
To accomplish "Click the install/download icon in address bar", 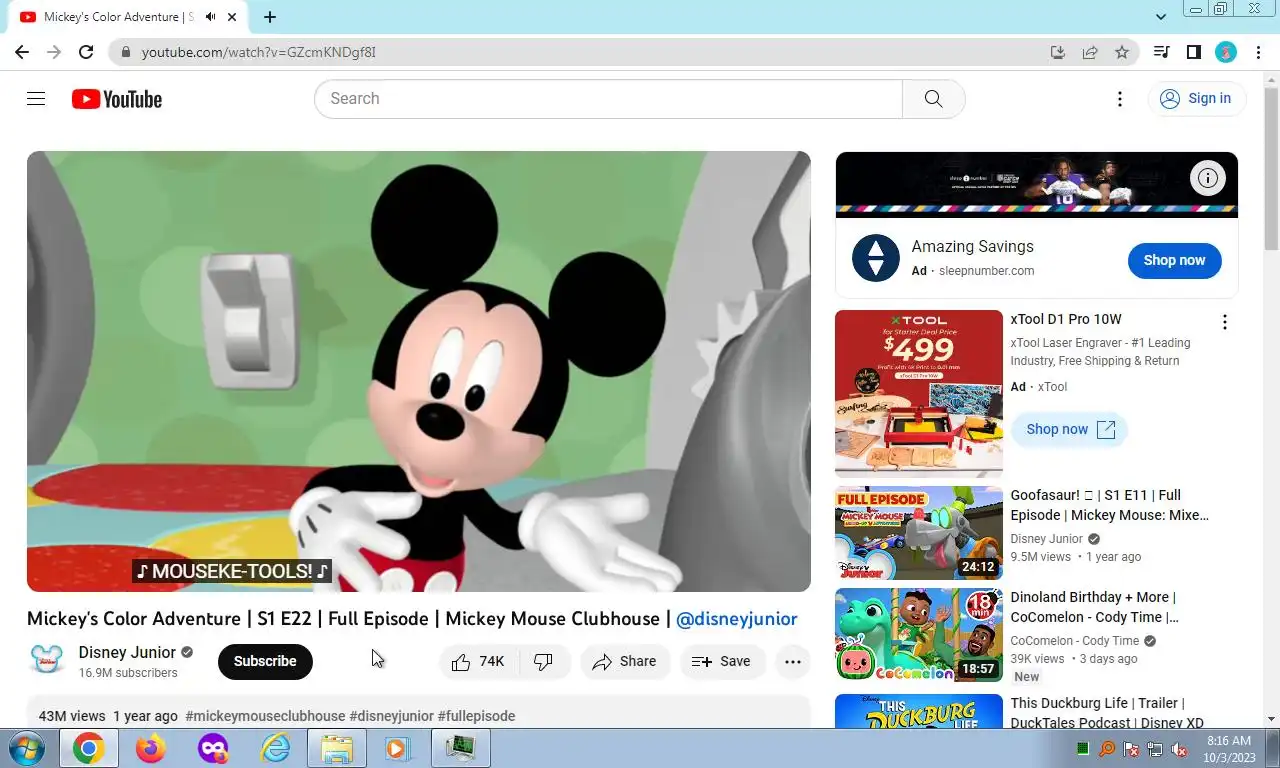I will click(1058, 52).
